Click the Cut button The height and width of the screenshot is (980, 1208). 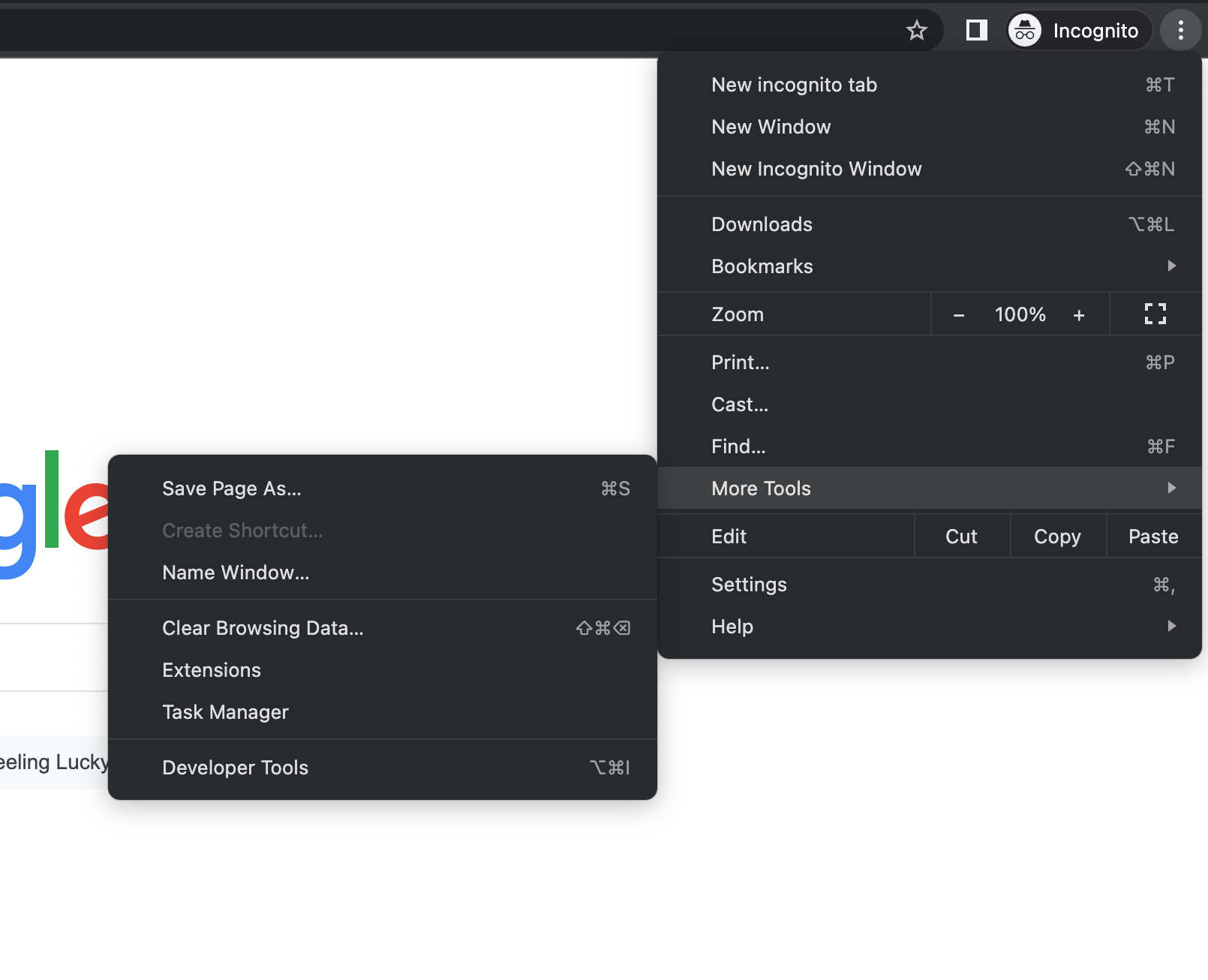pos(962,537)
